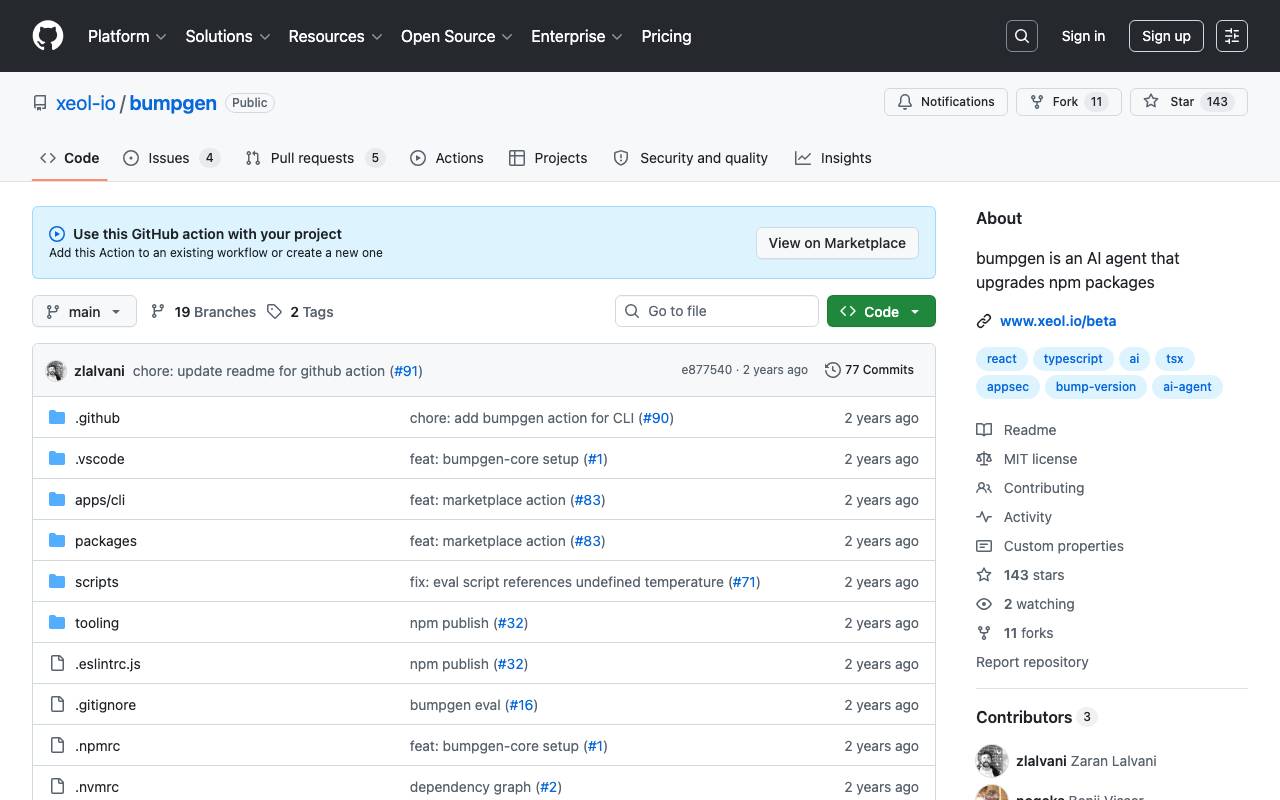1280x800 pixels.
Task: Click the .github folder icon
Action: coord(57,418)
